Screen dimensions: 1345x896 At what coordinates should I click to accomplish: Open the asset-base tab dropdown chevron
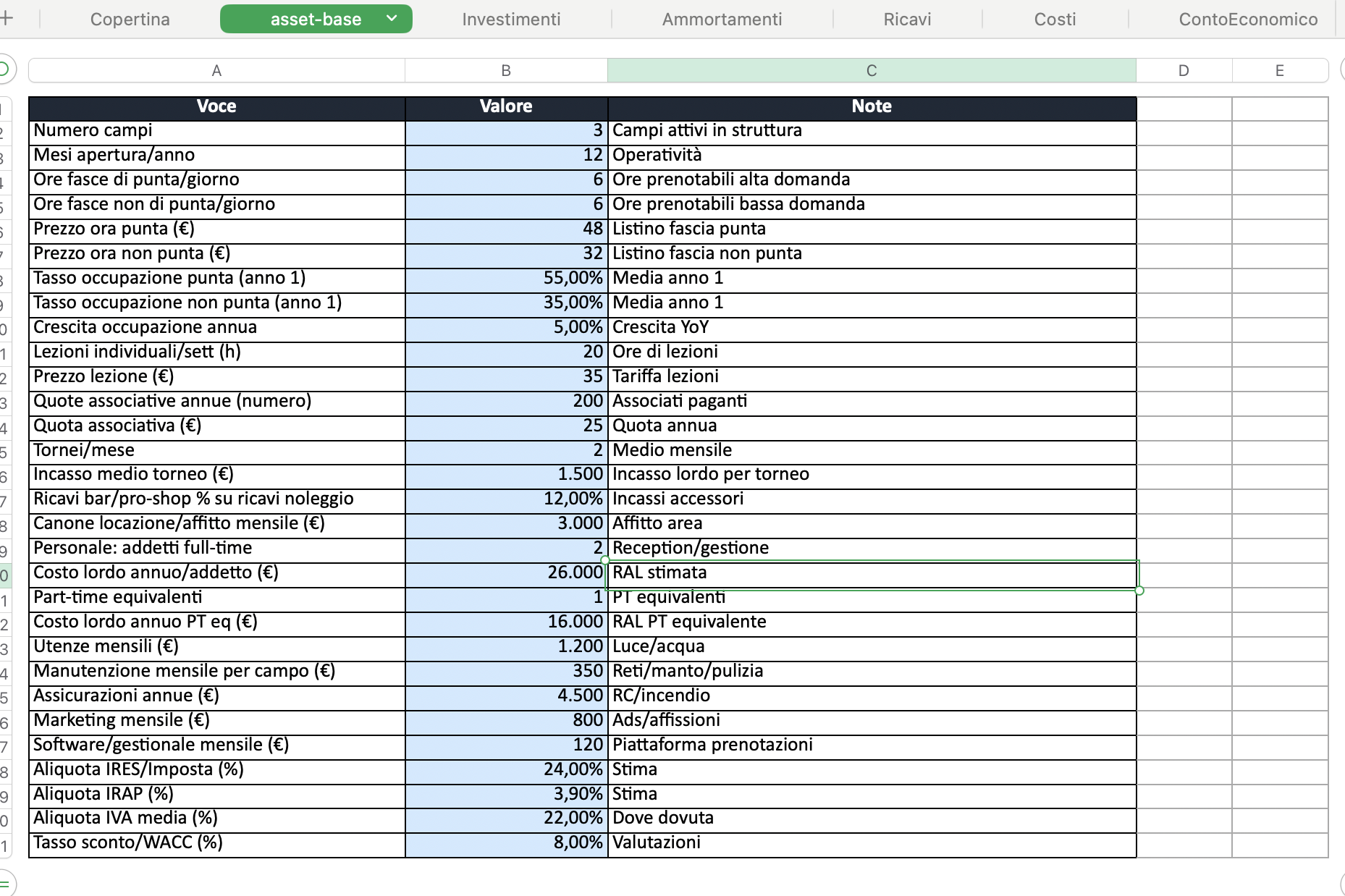point(392,19)
